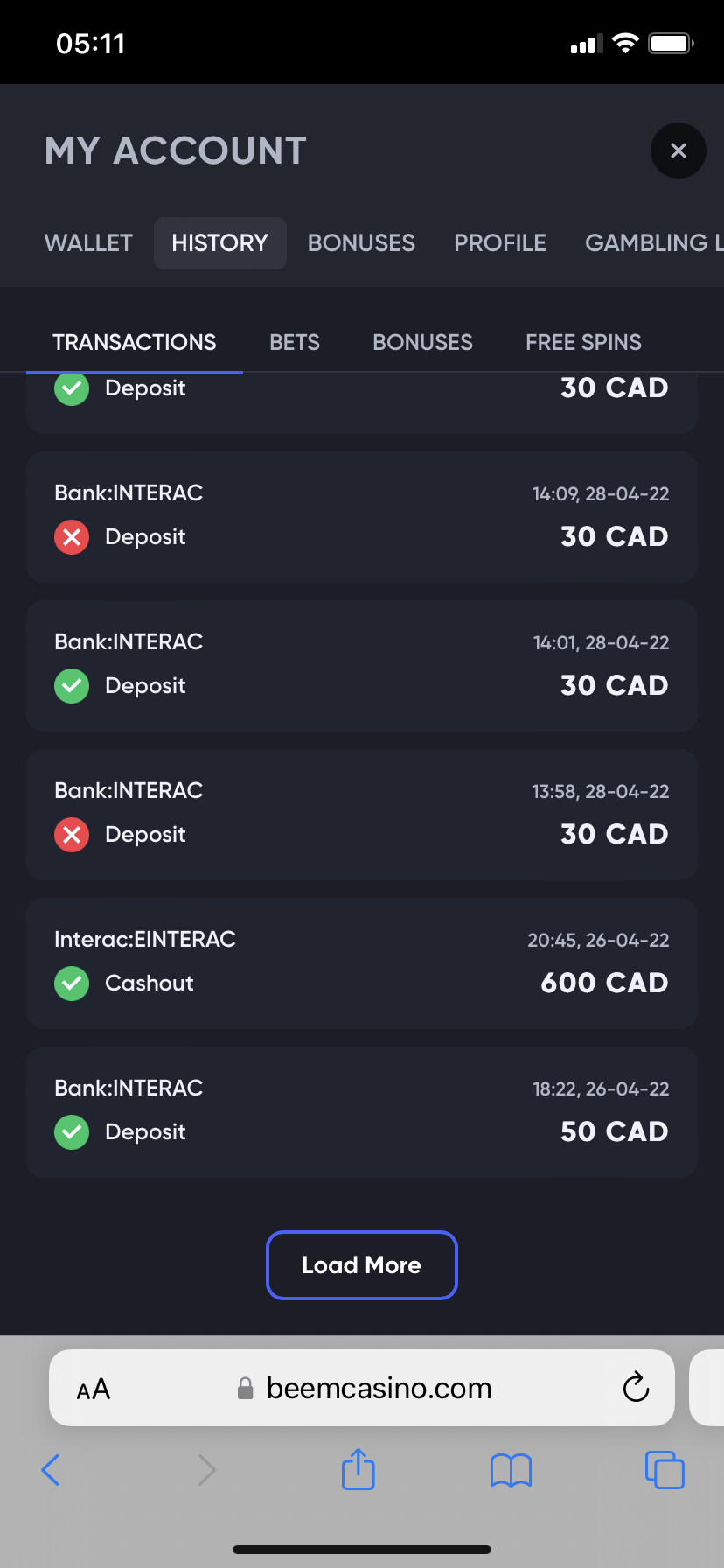Show the Free Spins history sub-tab
This screenshot has height=1568, width=724.
583,342
